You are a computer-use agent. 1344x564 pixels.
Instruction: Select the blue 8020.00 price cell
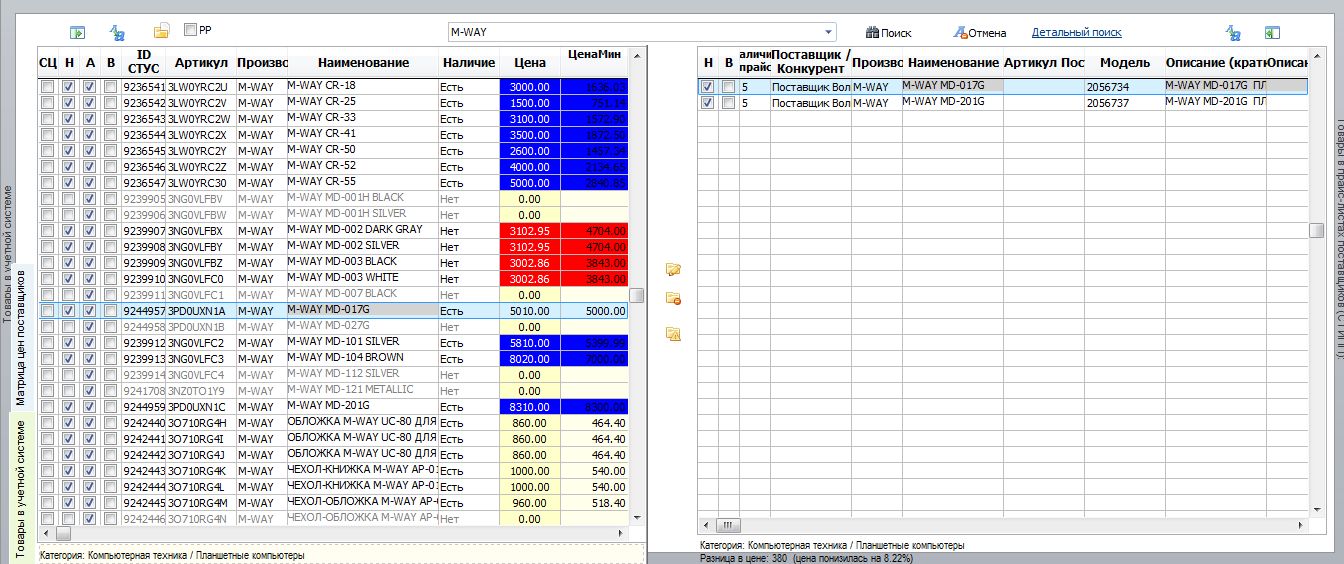529,359
